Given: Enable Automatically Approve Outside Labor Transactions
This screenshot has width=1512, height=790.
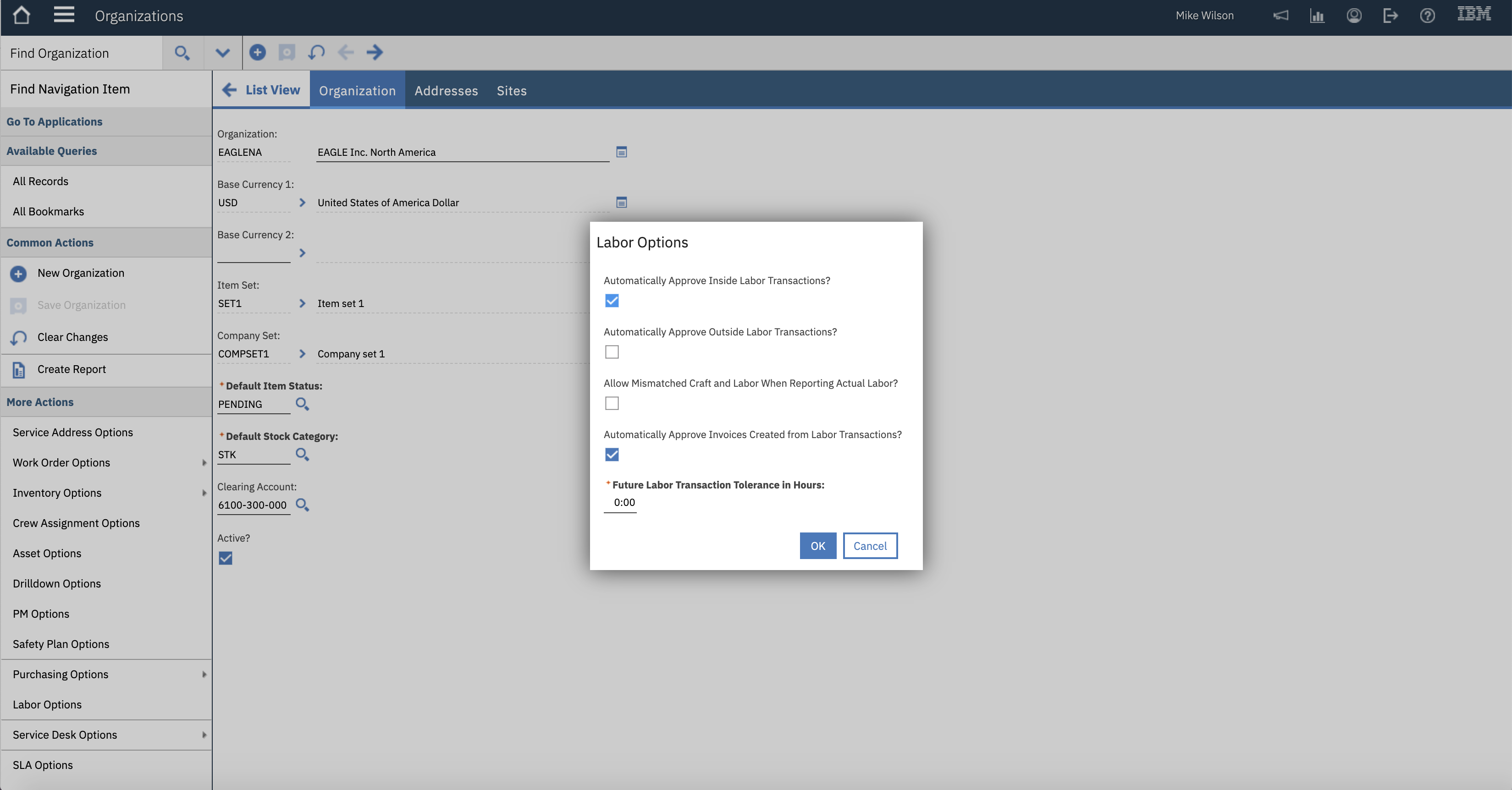Looking at the screenshot, I should (612, 352).
